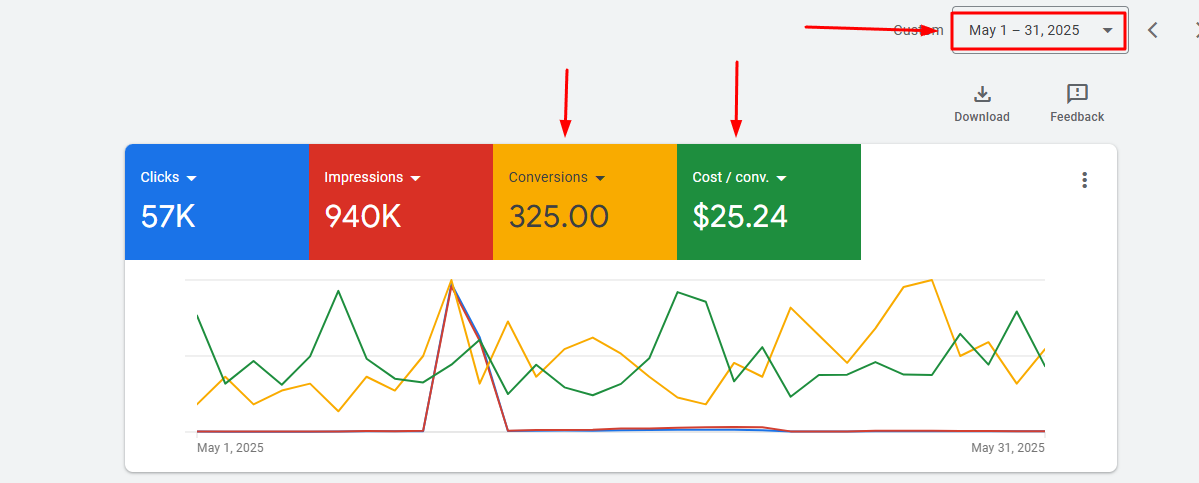Select the 940K impressions value
1199x483 pixels.
pos(362,217)
